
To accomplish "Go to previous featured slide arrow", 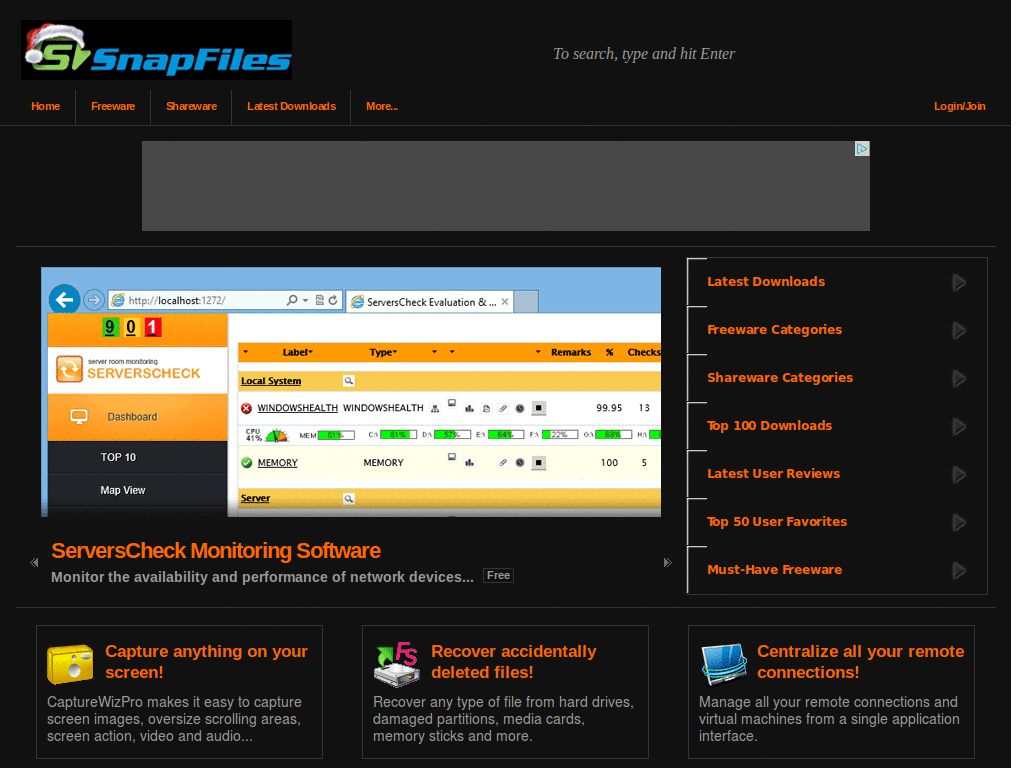I will tap(34, 562).
